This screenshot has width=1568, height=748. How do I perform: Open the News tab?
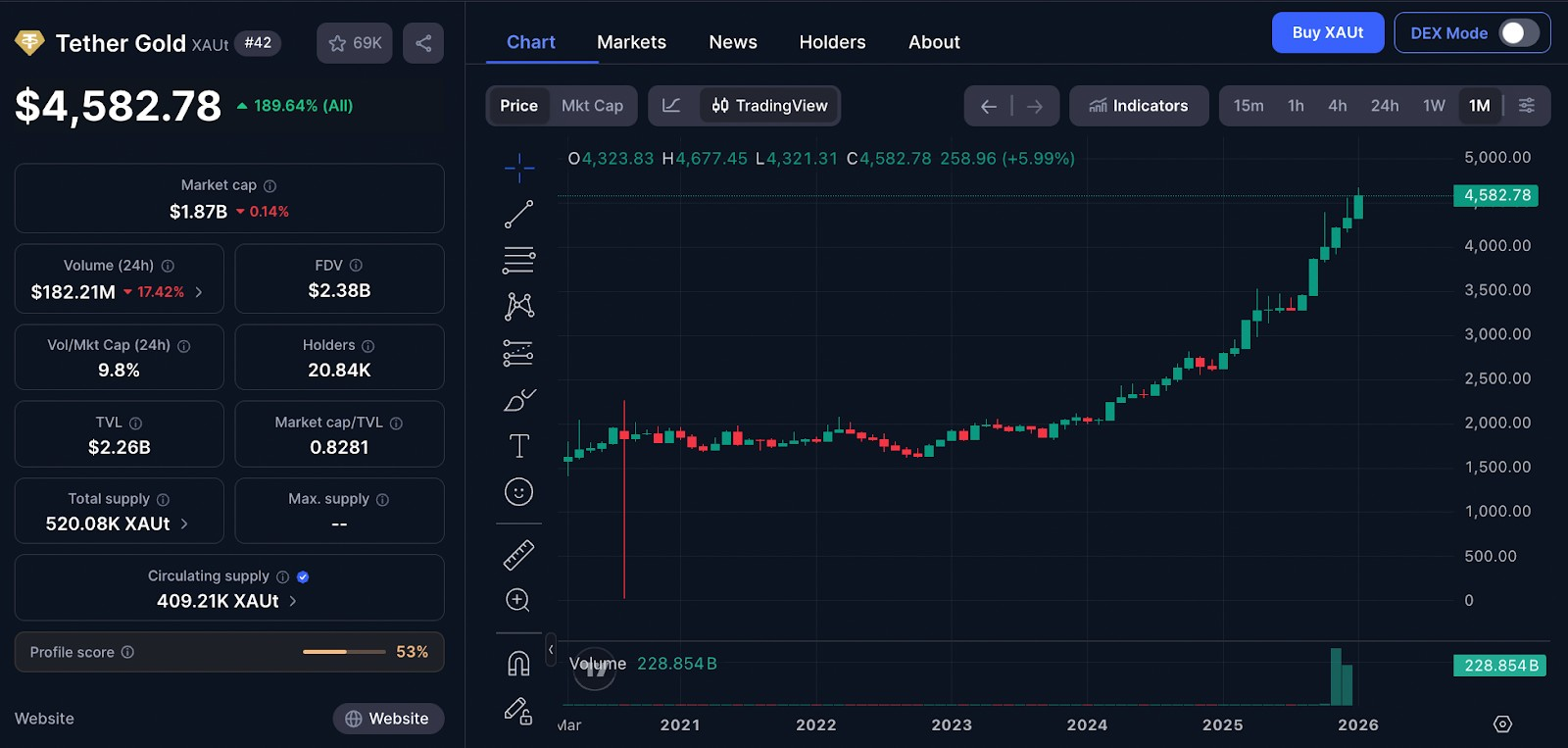click(733, 42)
